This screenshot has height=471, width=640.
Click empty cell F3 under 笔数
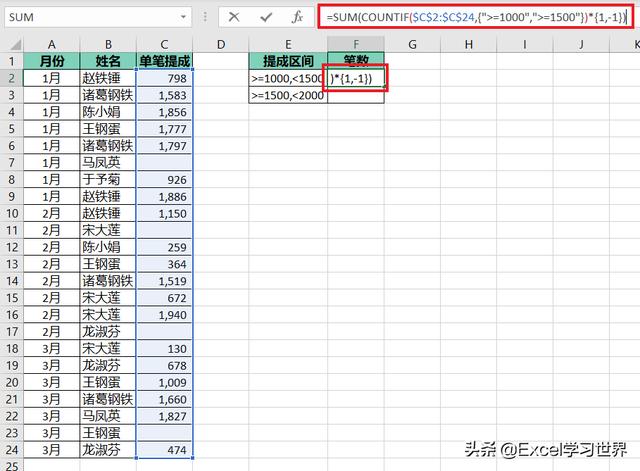[356, 95]
